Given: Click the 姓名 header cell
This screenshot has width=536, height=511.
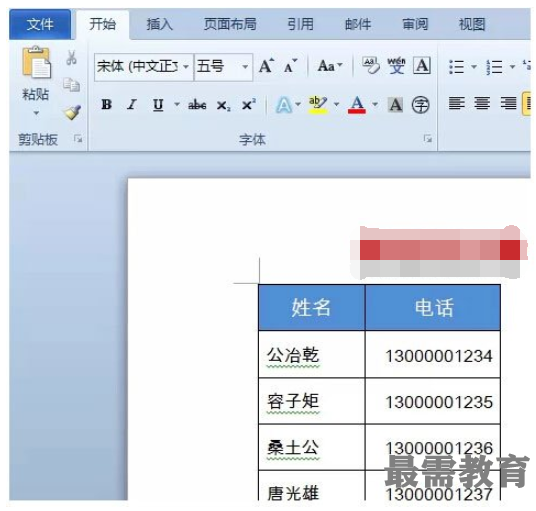Looking at the screenshot, I should (312, 307).
